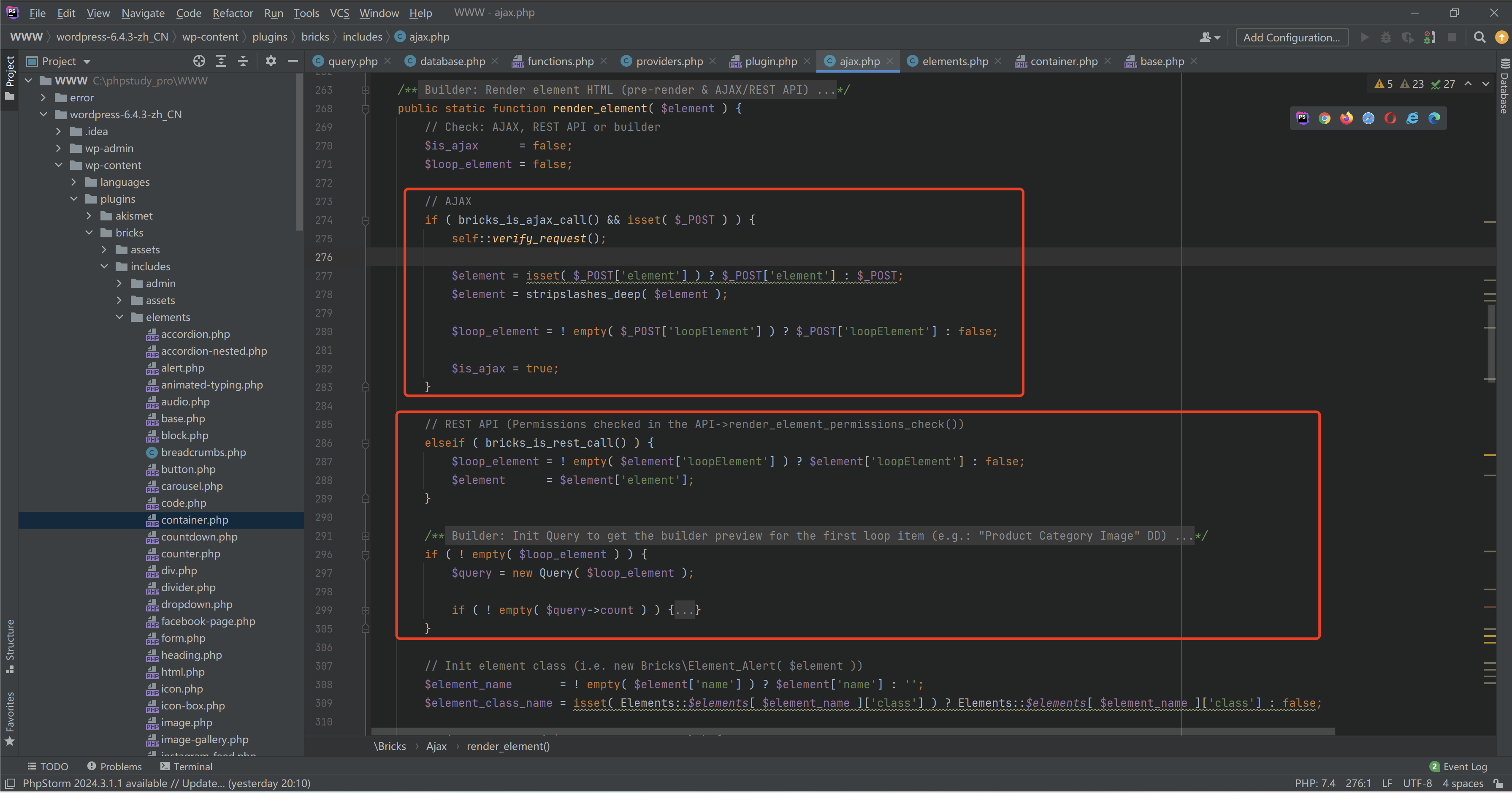Open file preview in Opera browser icon
Image resolution: width=1512 pixels, height=793 pixels.
pyautogui.click(x=1390, y=118)
